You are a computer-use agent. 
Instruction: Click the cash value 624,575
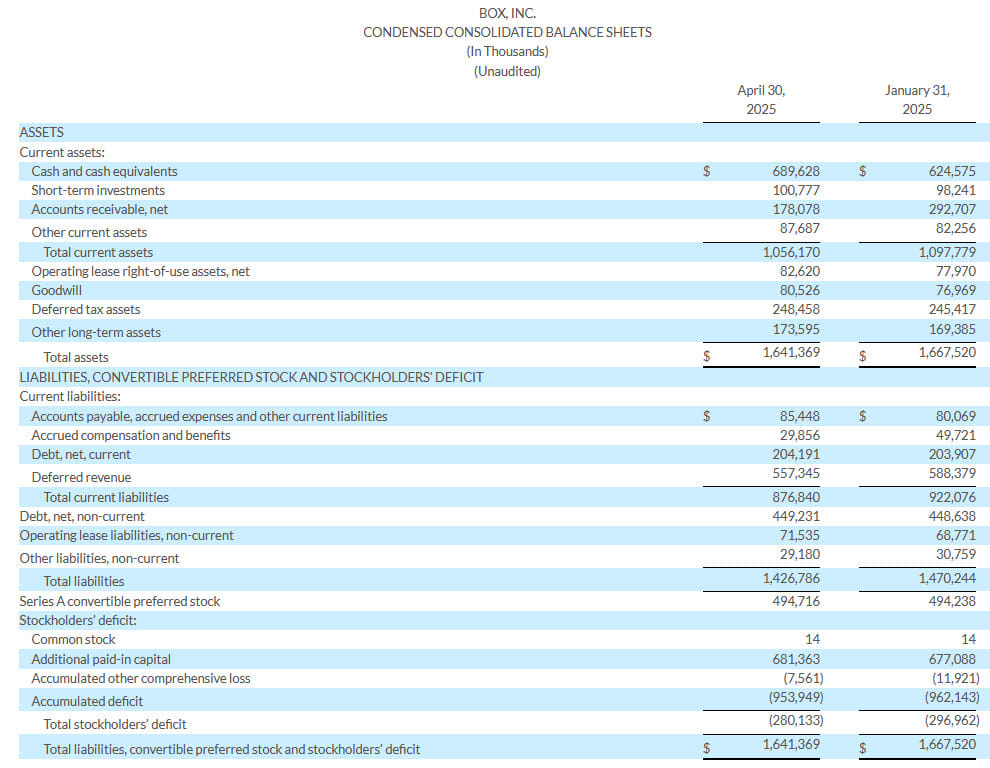pyautogui.click(x=951, y=171)
